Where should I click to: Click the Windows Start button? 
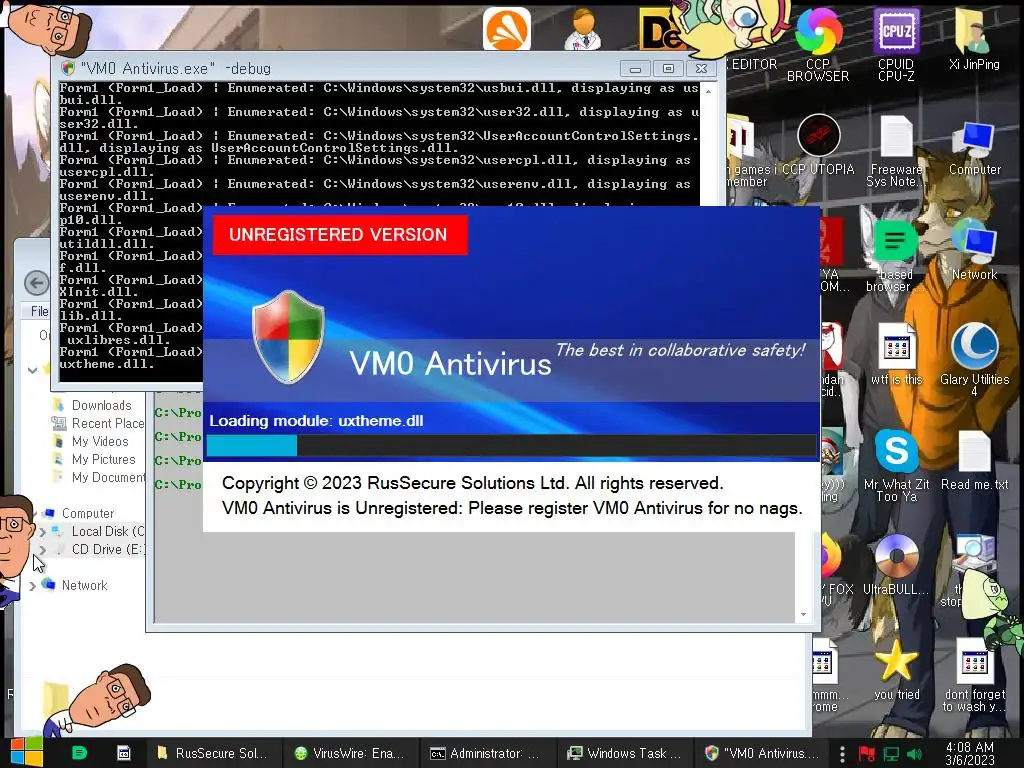(x=26, y=752)
